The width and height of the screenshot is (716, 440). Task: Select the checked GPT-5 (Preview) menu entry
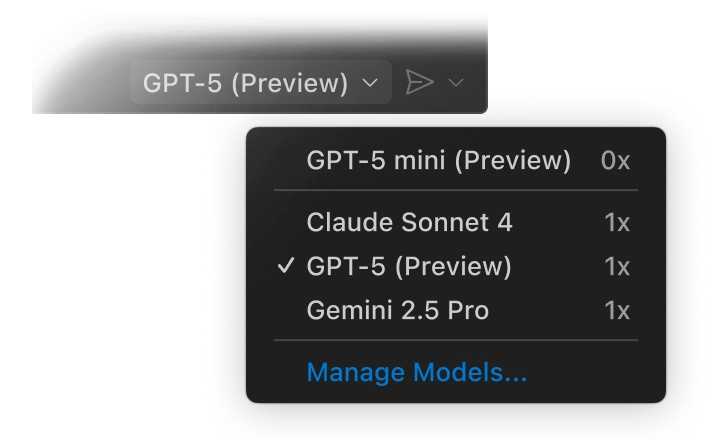409,266
